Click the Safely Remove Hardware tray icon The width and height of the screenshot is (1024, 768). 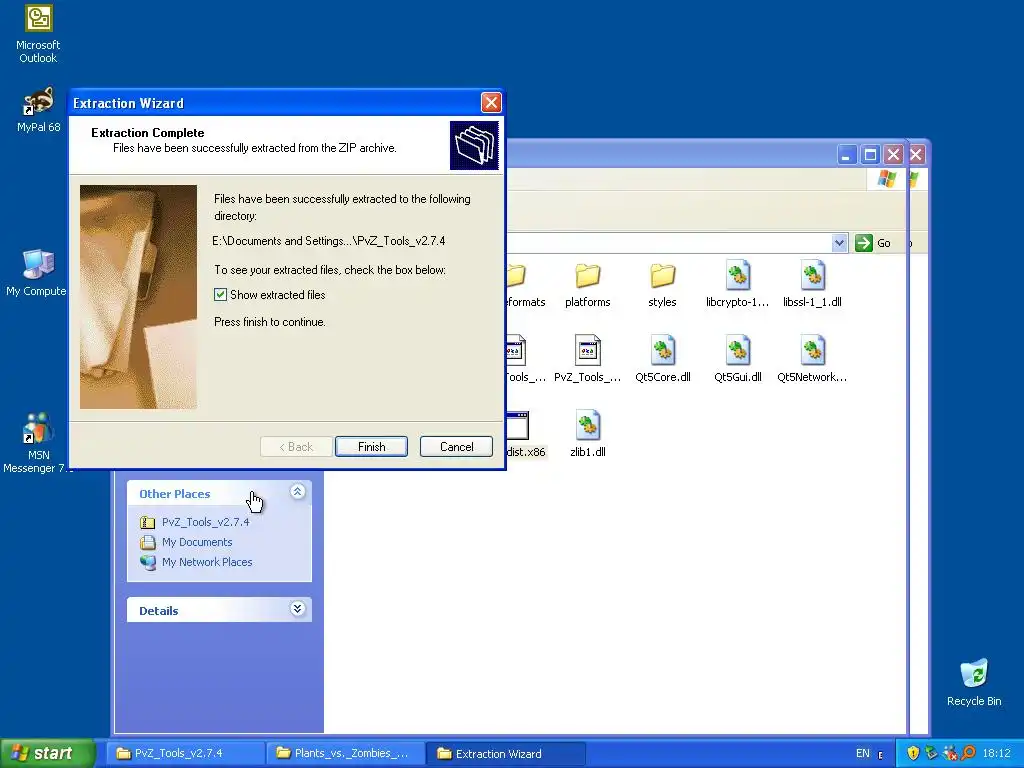click(x=931, y=753)
